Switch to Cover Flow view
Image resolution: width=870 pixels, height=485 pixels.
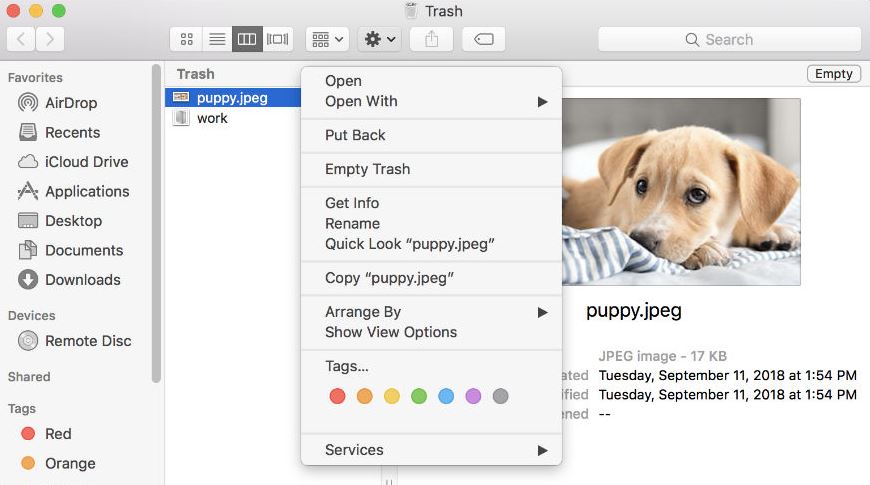pos(277,39)
